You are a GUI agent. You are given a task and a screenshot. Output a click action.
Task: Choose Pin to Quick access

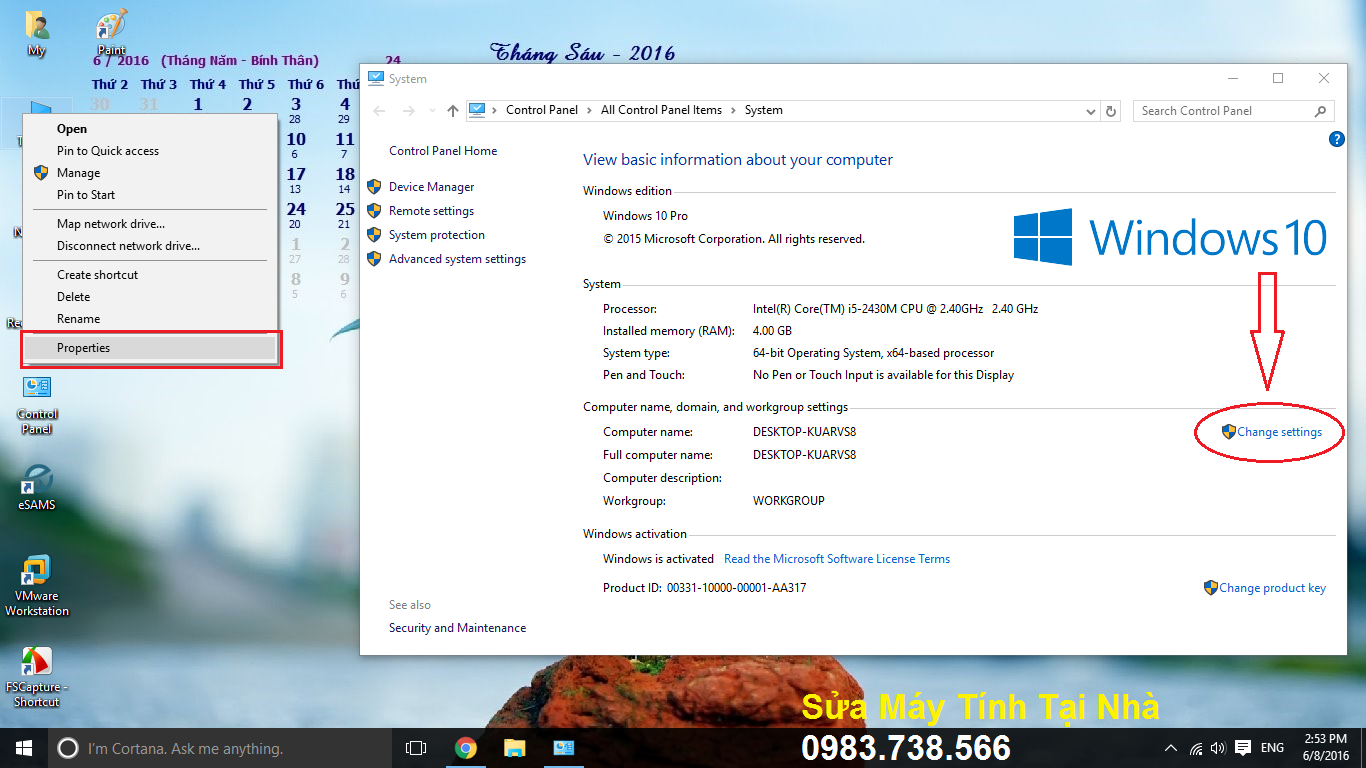(150, 151)
